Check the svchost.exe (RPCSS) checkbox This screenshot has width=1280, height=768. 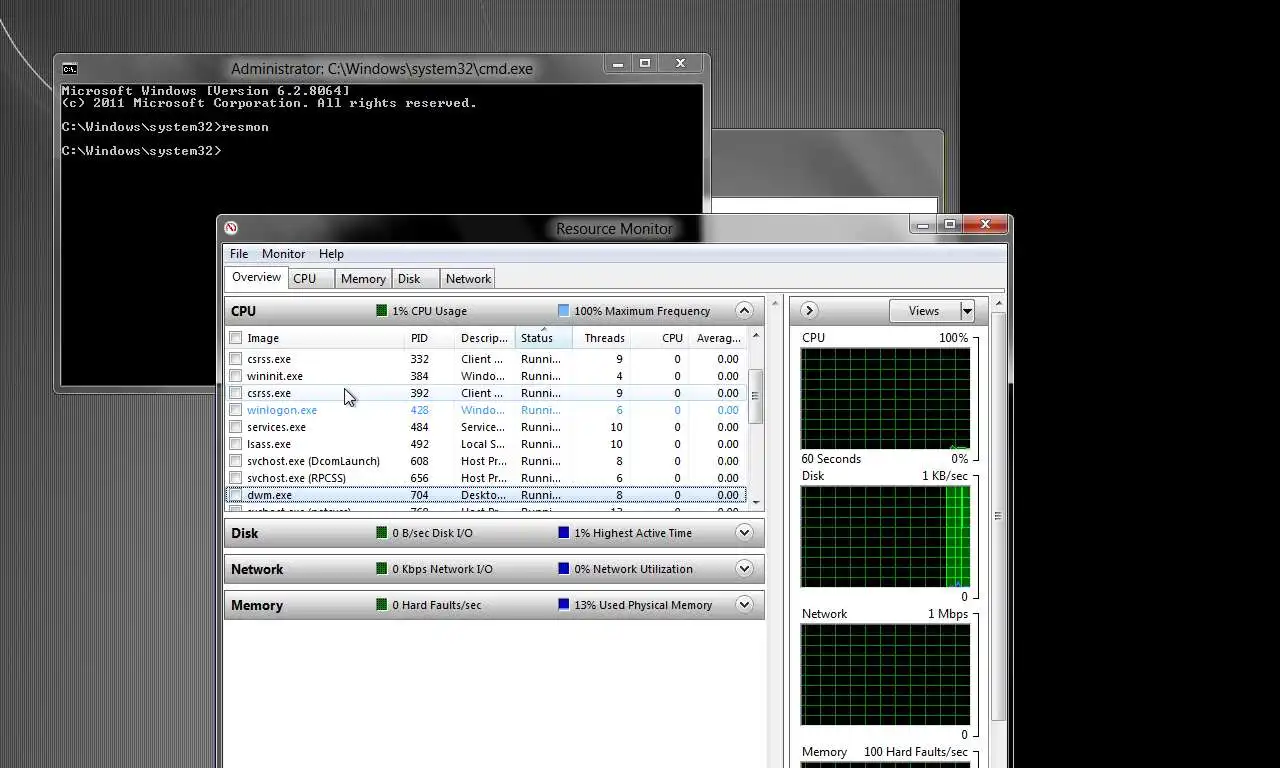tap(235, 478)
